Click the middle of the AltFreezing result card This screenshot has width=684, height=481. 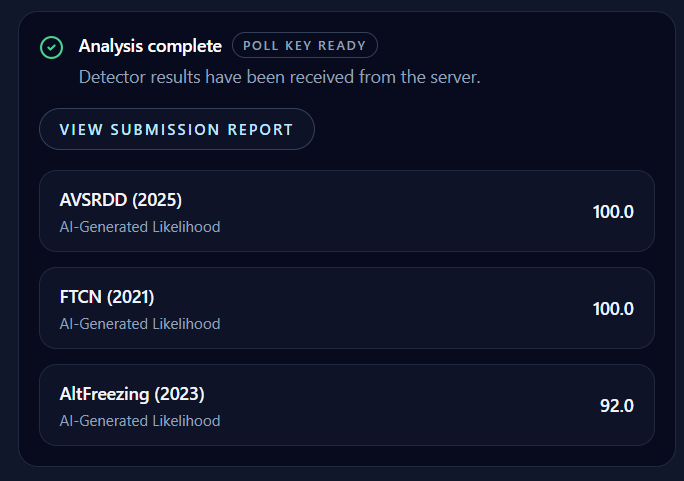pyautogui.click(x=346, y=405)
